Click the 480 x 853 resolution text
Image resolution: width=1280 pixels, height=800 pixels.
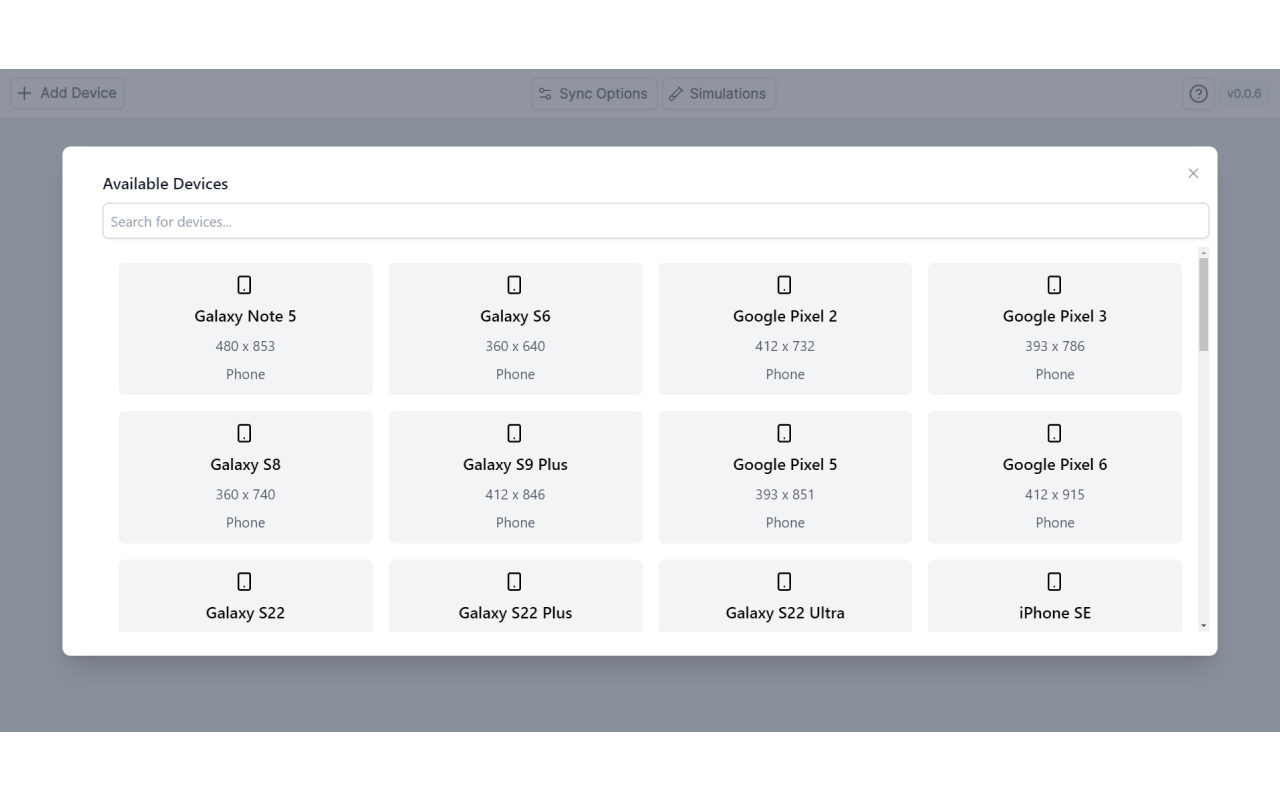pyautogui.click(x=245, y=346)
